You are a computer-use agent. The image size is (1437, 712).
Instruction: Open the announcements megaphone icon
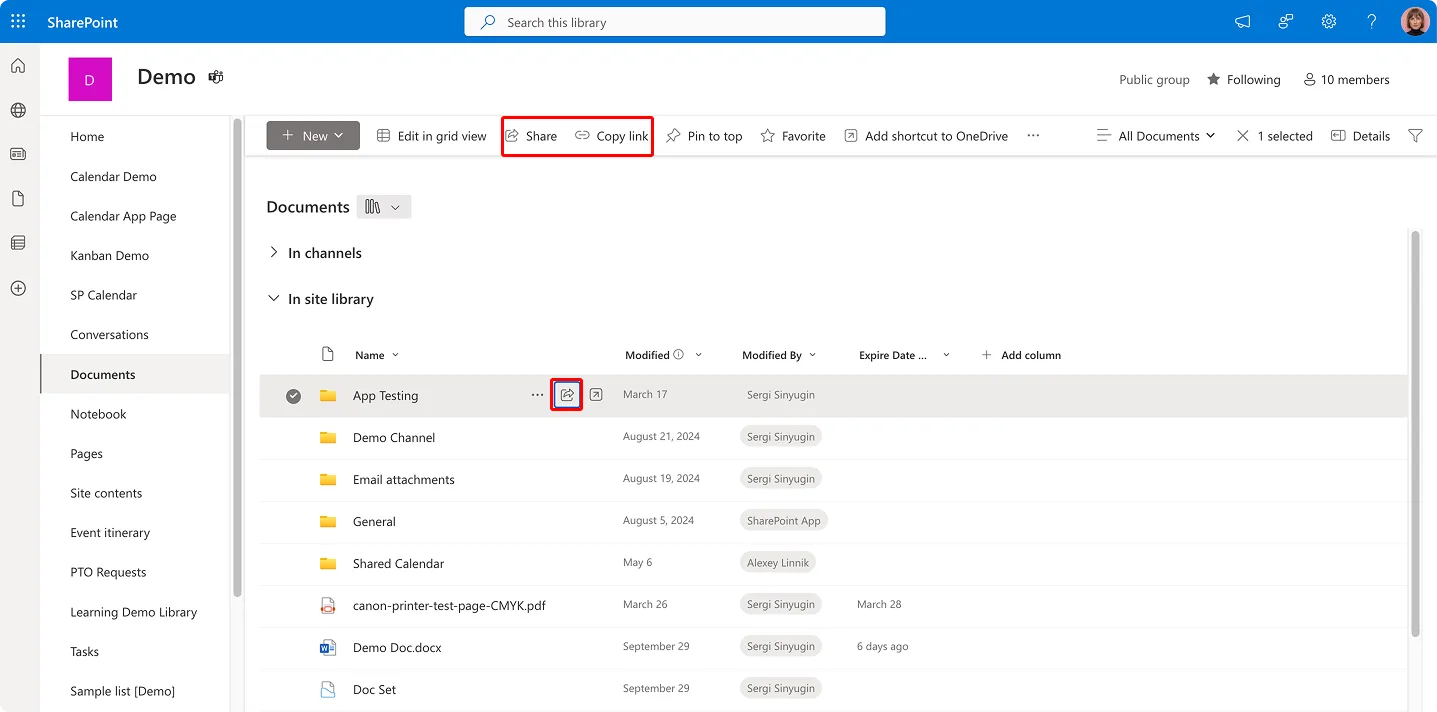[x=1241, y=21]
